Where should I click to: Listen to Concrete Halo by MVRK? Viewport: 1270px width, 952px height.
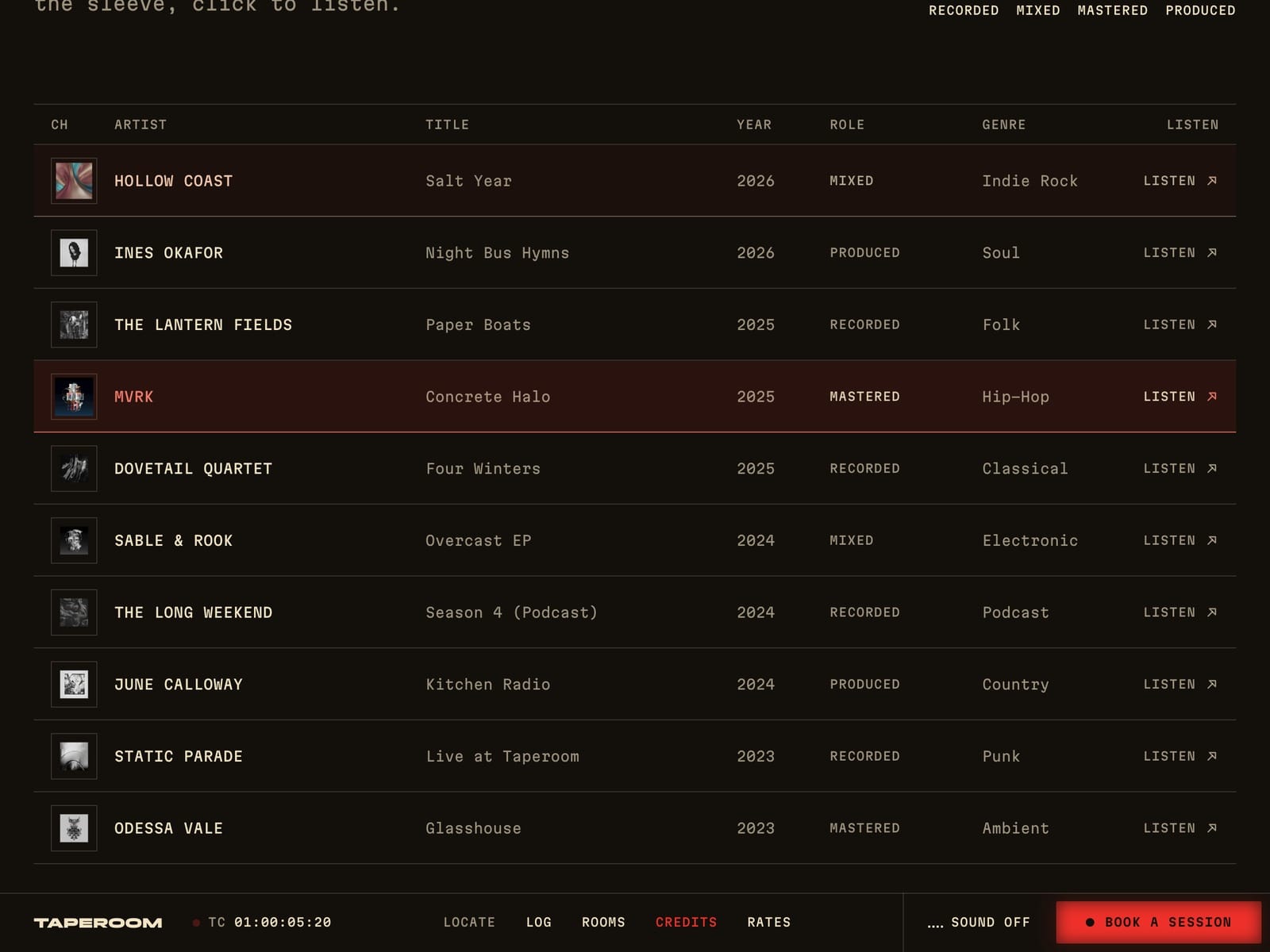pos(1180,397)
